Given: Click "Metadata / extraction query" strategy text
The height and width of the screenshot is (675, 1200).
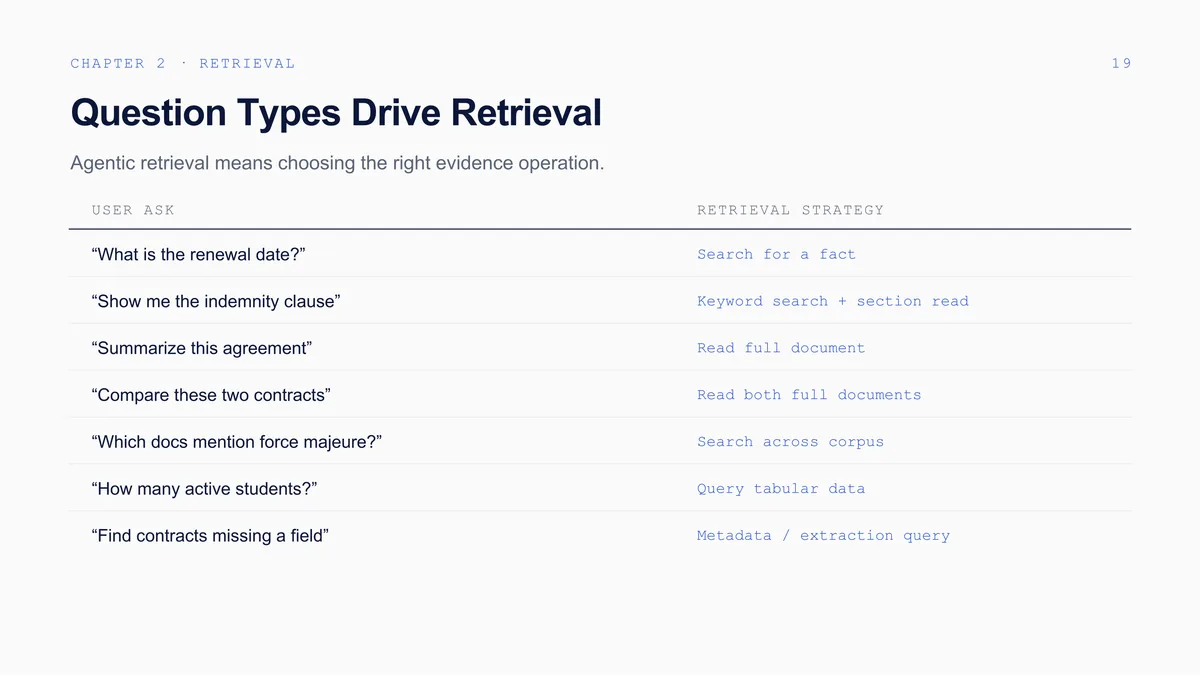Looking at the screenshot, I should (x=823, y=536).
